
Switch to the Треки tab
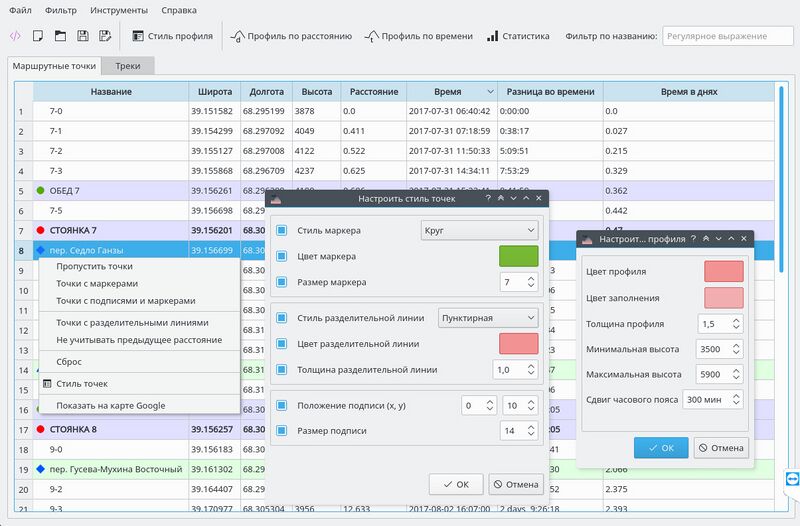(127, 66)
